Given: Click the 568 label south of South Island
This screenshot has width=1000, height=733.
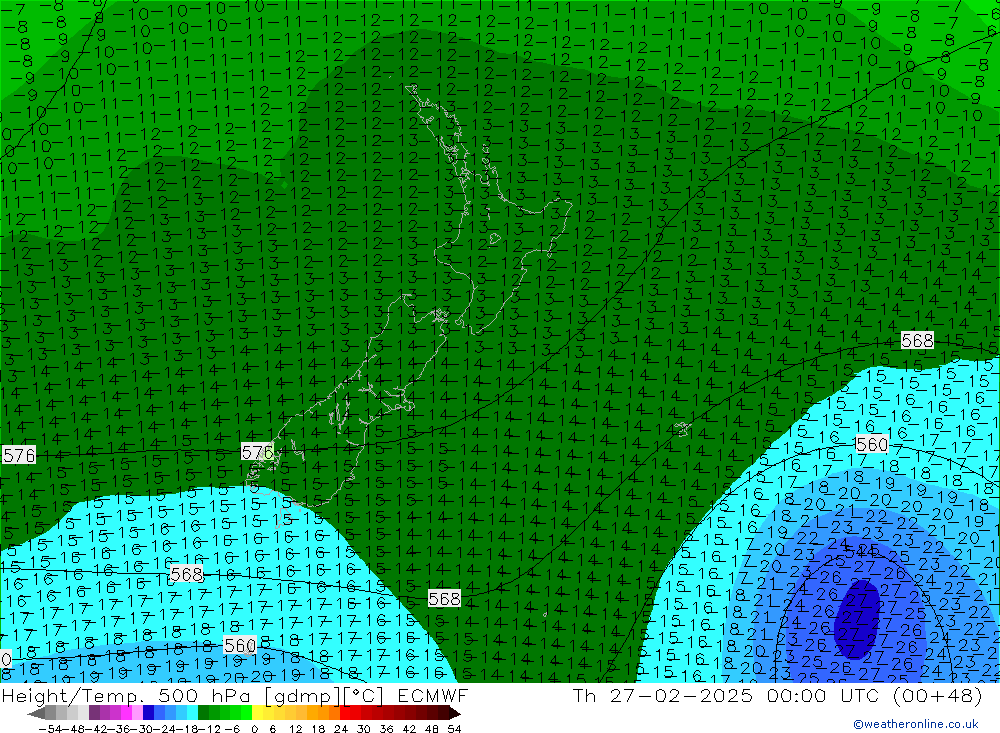Looking at the screenshot, I should [444, 598].
